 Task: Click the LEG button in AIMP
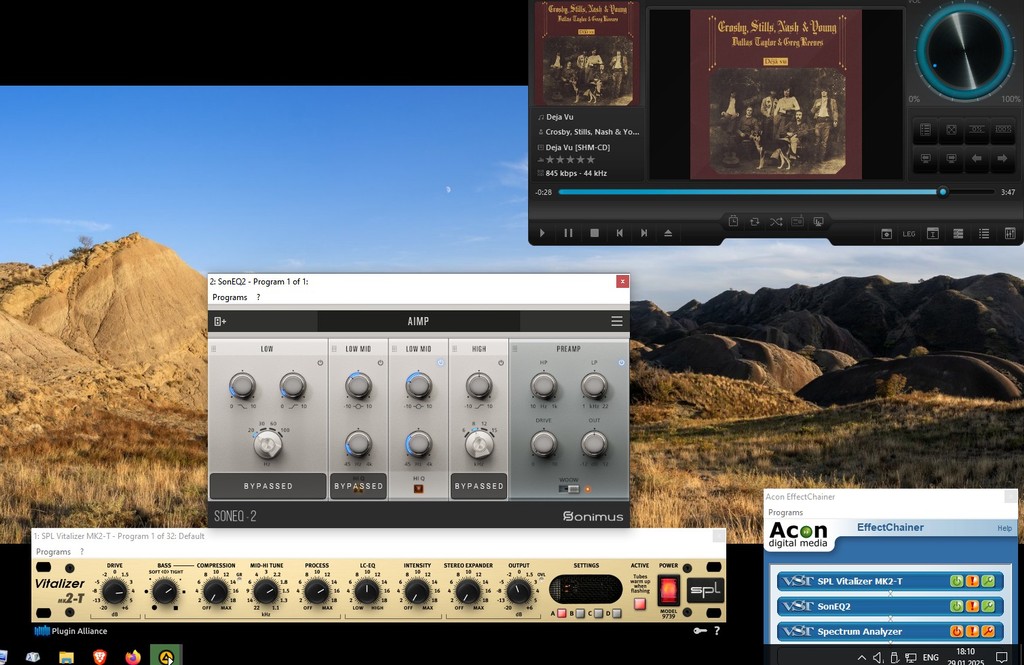pos(909,234)
